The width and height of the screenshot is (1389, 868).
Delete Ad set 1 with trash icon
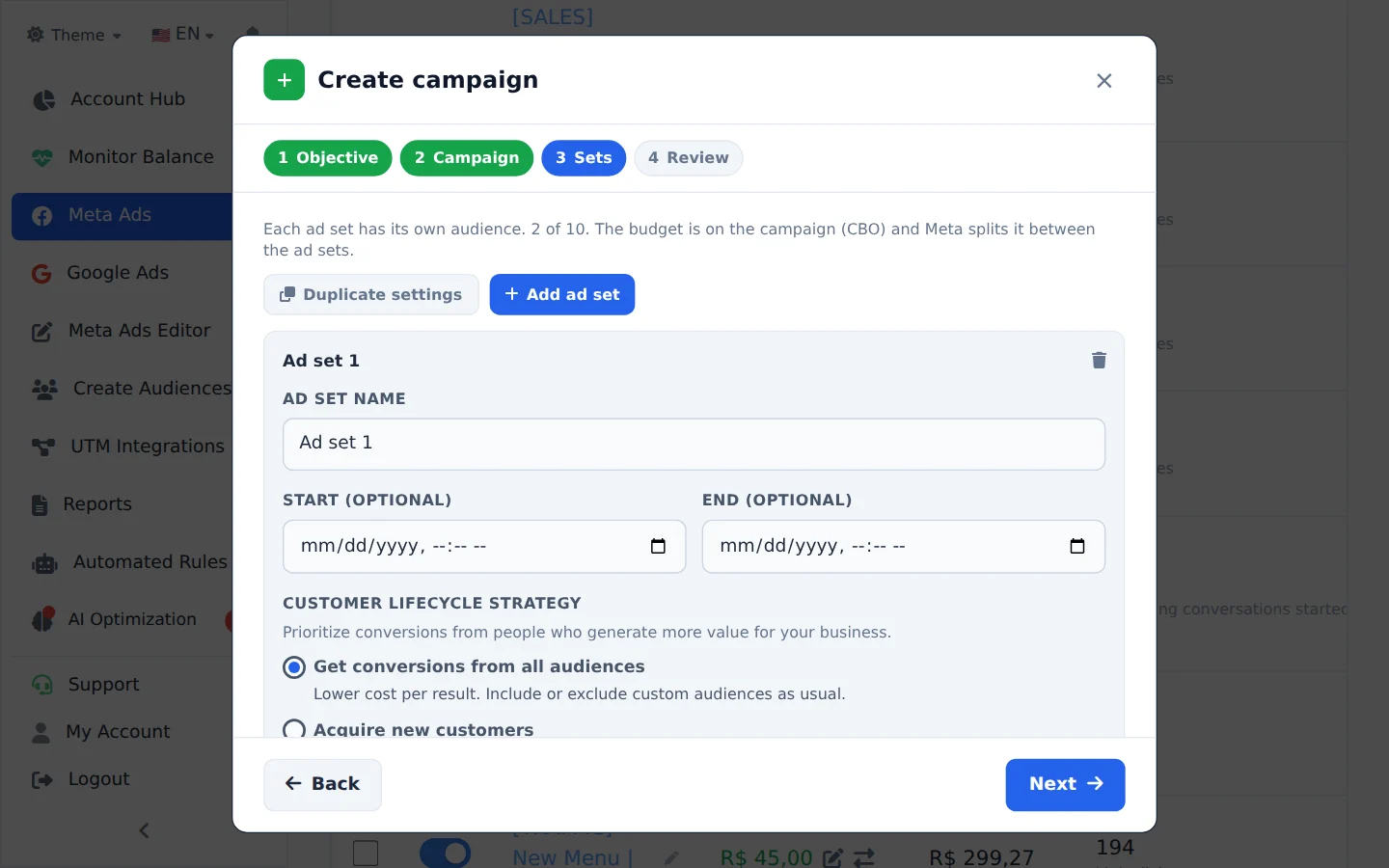tap(1099, 360)
